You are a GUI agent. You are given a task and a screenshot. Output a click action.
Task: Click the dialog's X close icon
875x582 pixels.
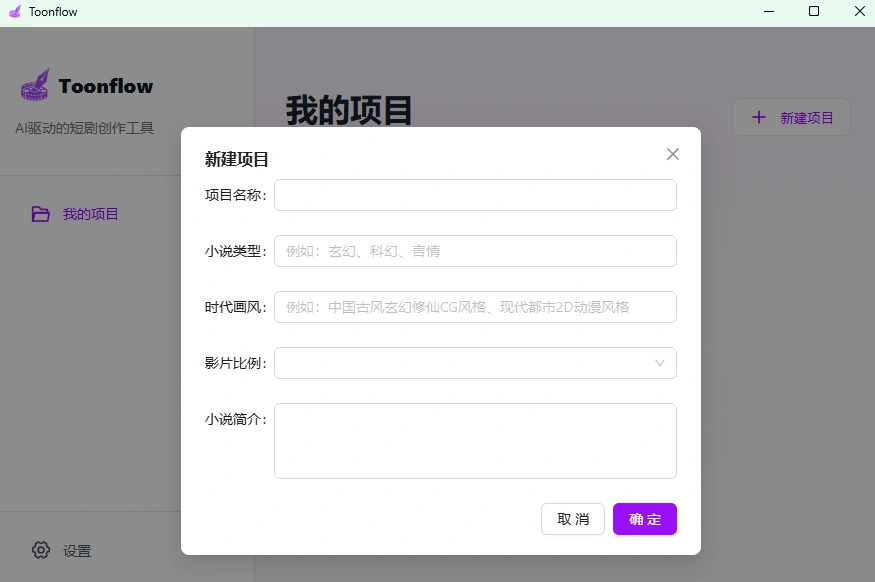pos(672,154)
